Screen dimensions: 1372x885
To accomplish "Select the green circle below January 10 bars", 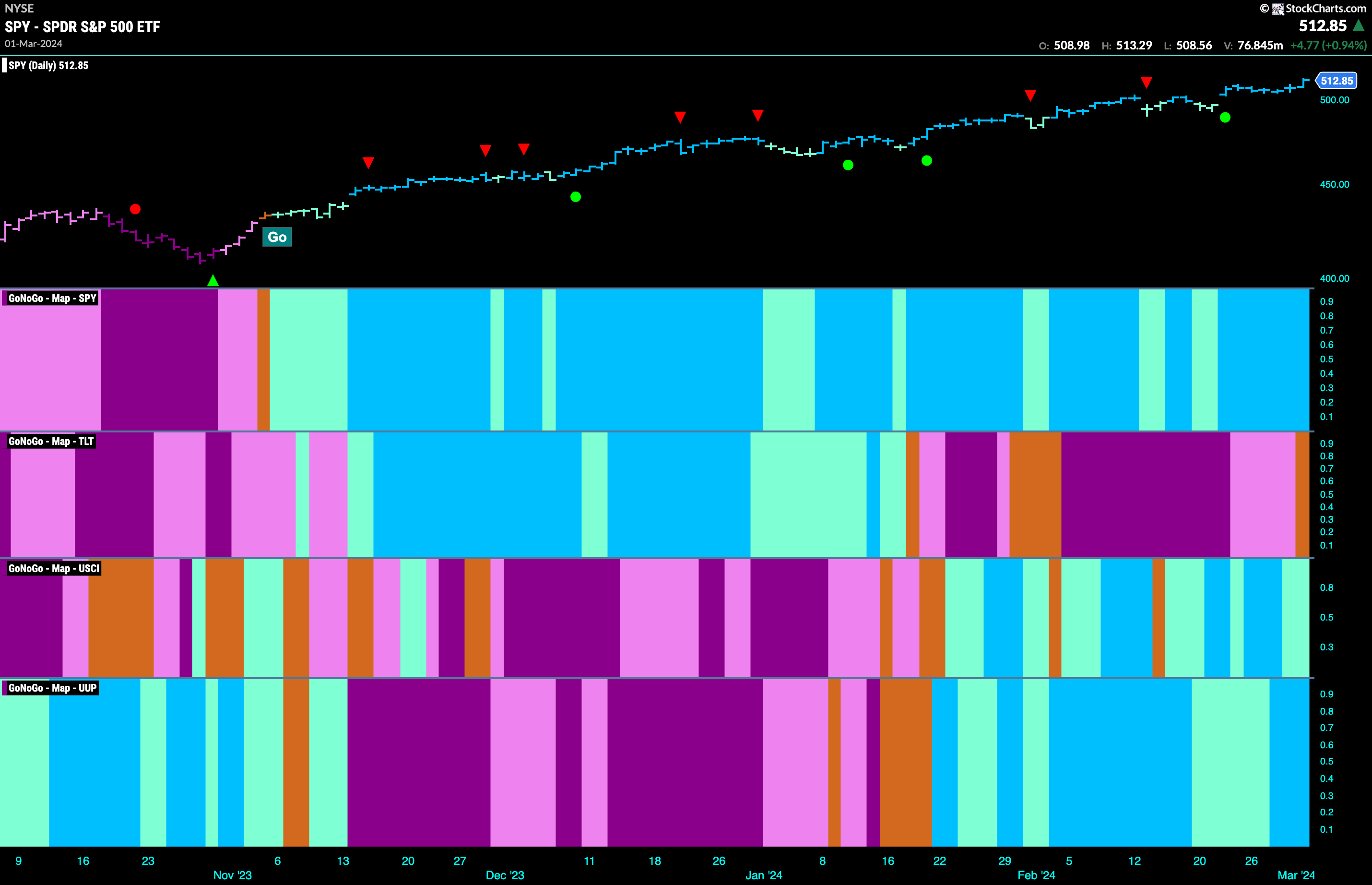I will click(x=848, y=166).
